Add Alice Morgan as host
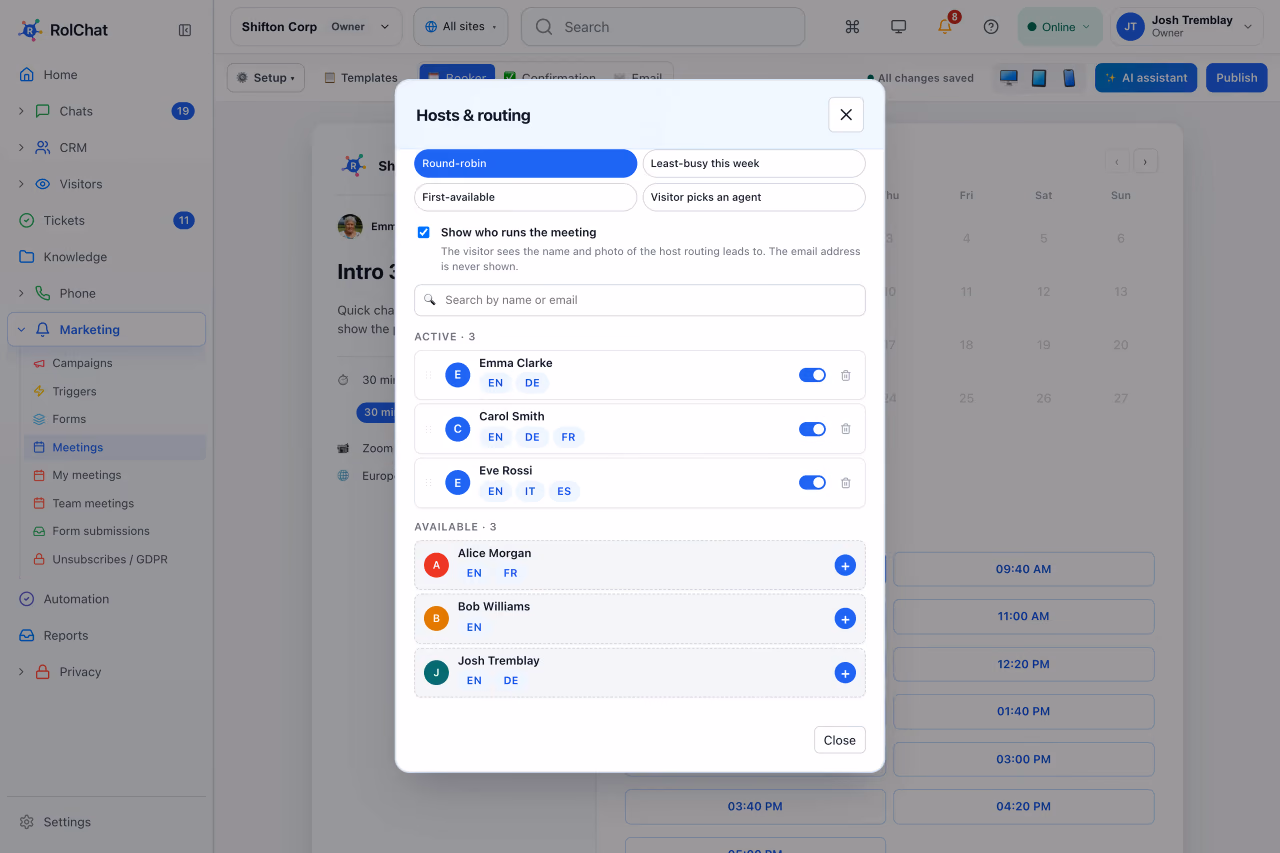1280x853 pixels. pos(845,566)
